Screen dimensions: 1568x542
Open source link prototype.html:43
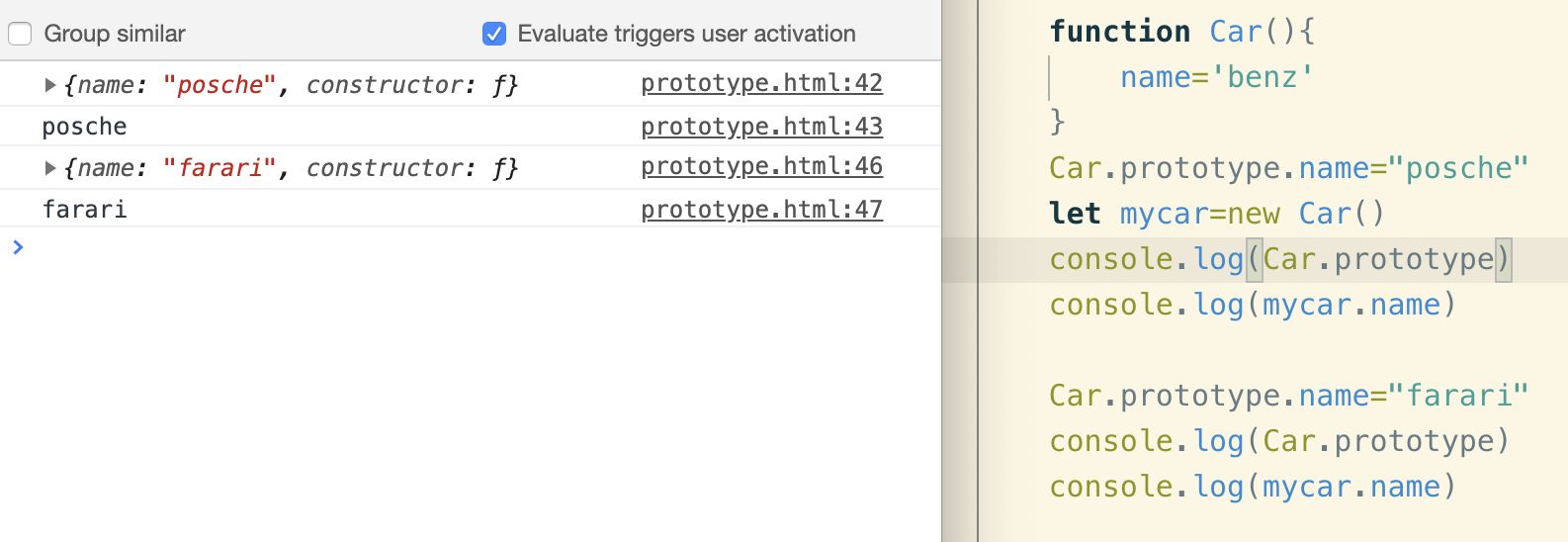pyautogui.click(x=761, y=127)
